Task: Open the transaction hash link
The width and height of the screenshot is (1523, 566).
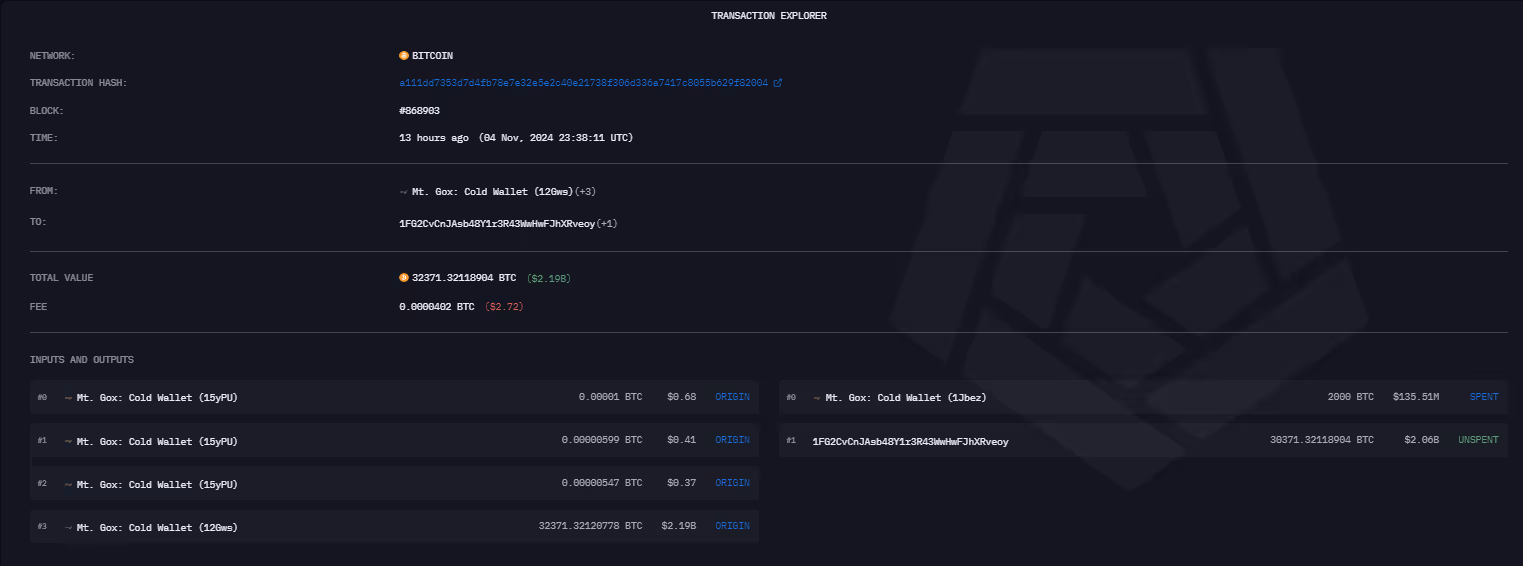Action: (583, 83)
